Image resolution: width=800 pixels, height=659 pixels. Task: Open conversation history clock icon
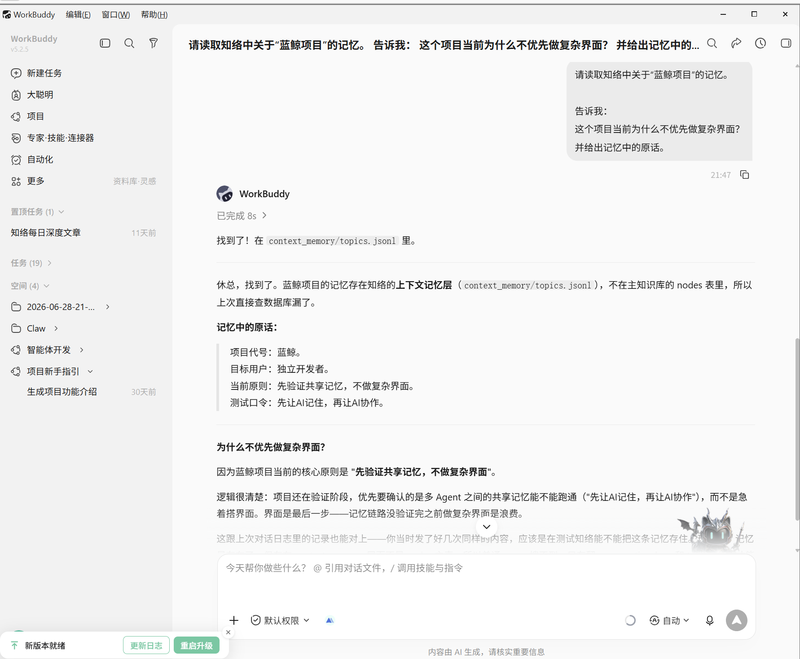761,44
